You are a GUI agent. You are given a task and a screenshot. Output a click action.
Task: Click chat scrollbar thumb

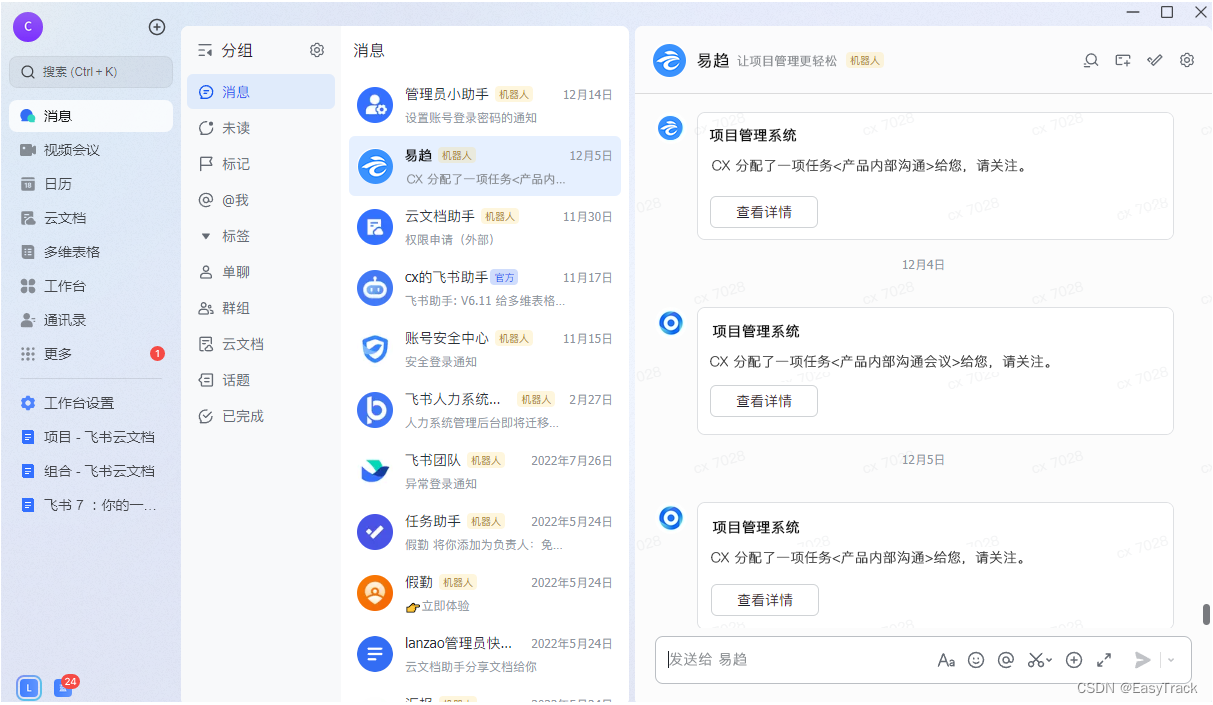coord(1206,614)
